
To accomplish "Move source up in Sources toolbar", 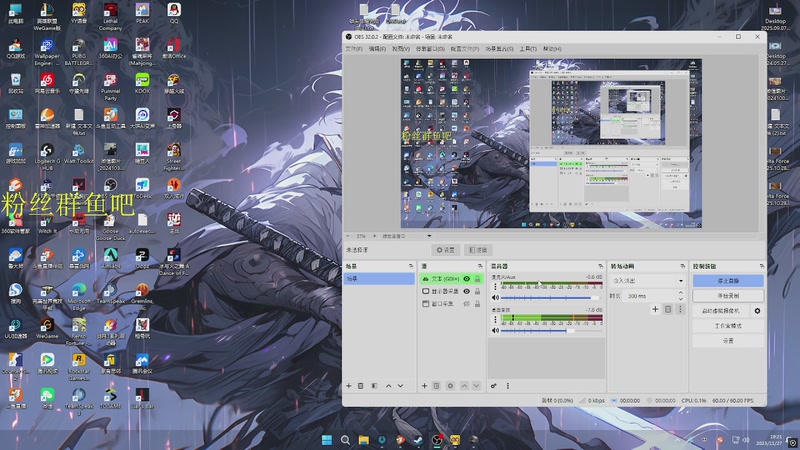I will [464, 386].
